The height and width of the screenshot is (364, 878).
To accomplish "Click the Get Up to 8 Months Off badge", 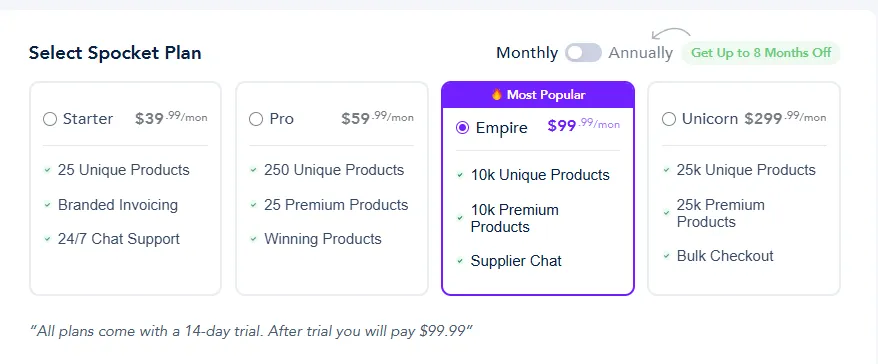I will pos(761,53).
